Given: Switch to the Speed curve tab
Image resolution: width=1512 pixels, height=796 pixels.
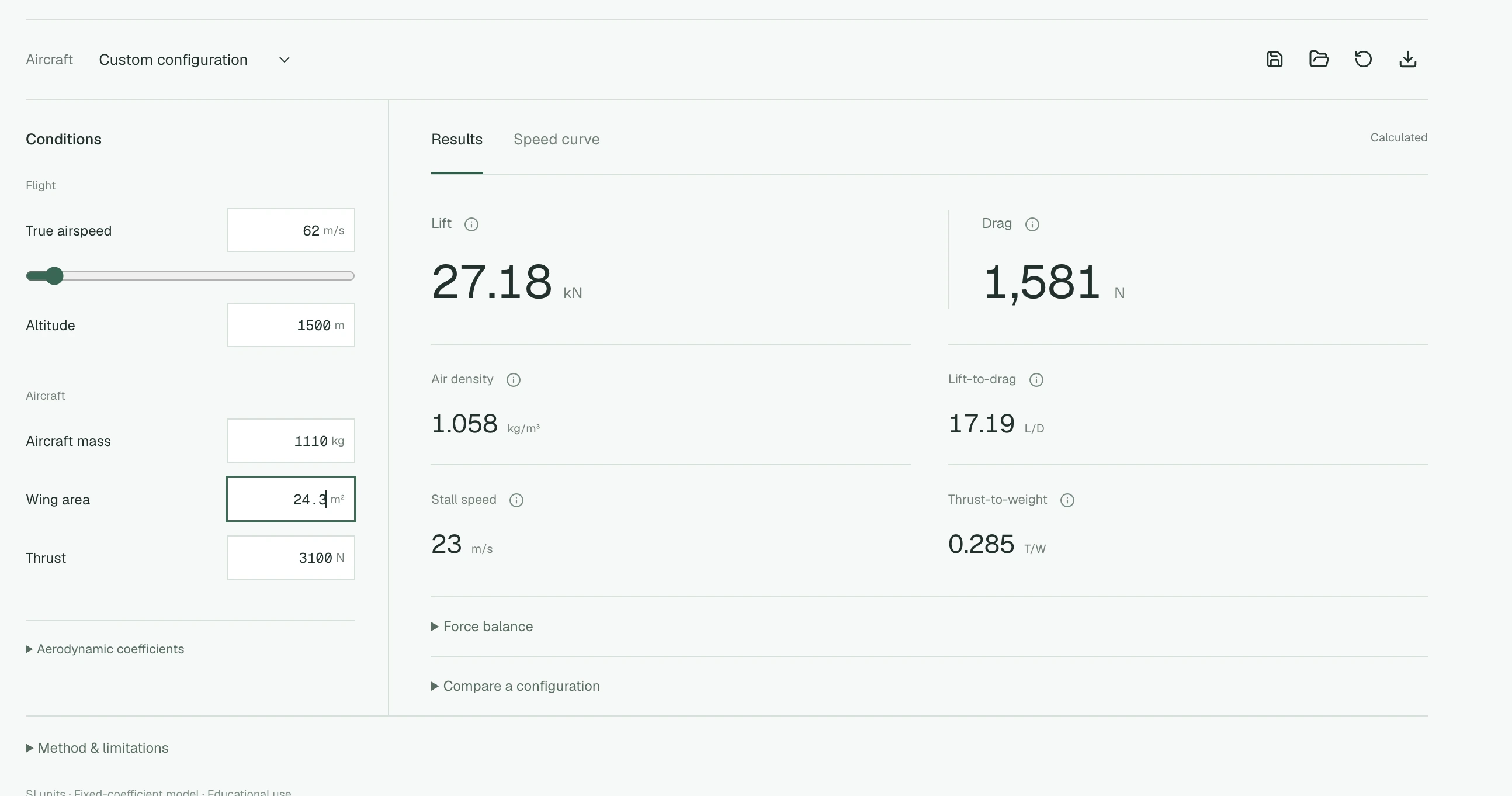Looking at the screenshot, I should 556,139.
